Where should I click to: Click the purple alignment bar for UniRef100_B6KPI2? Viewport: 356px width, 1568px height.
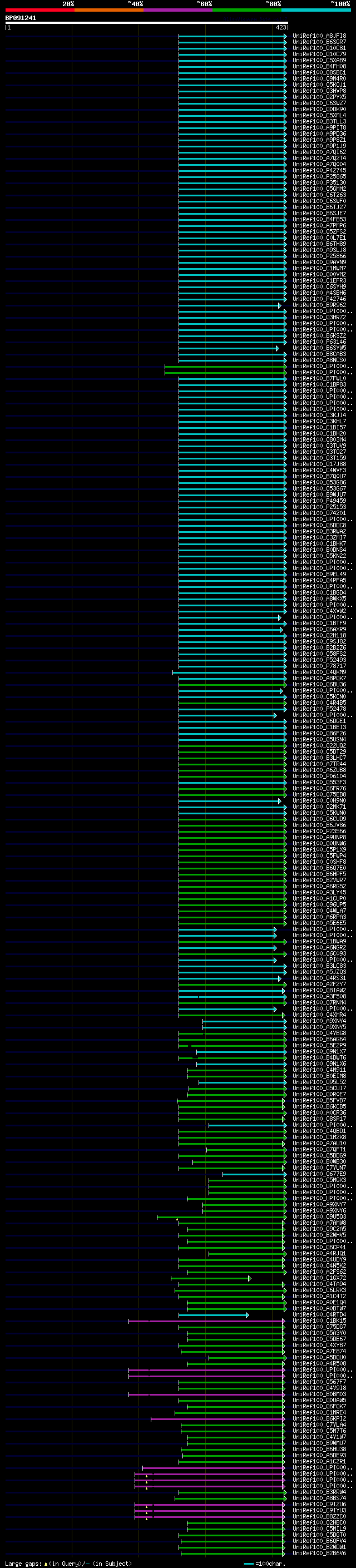(x=218, y=1418)
